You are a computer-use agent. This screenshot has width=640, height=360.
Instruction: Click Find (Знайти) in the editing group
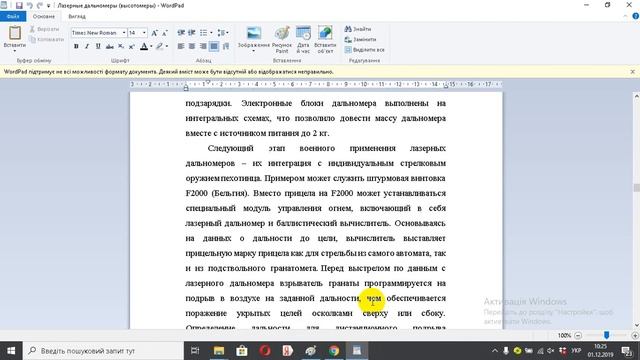(x=358, y=29)
